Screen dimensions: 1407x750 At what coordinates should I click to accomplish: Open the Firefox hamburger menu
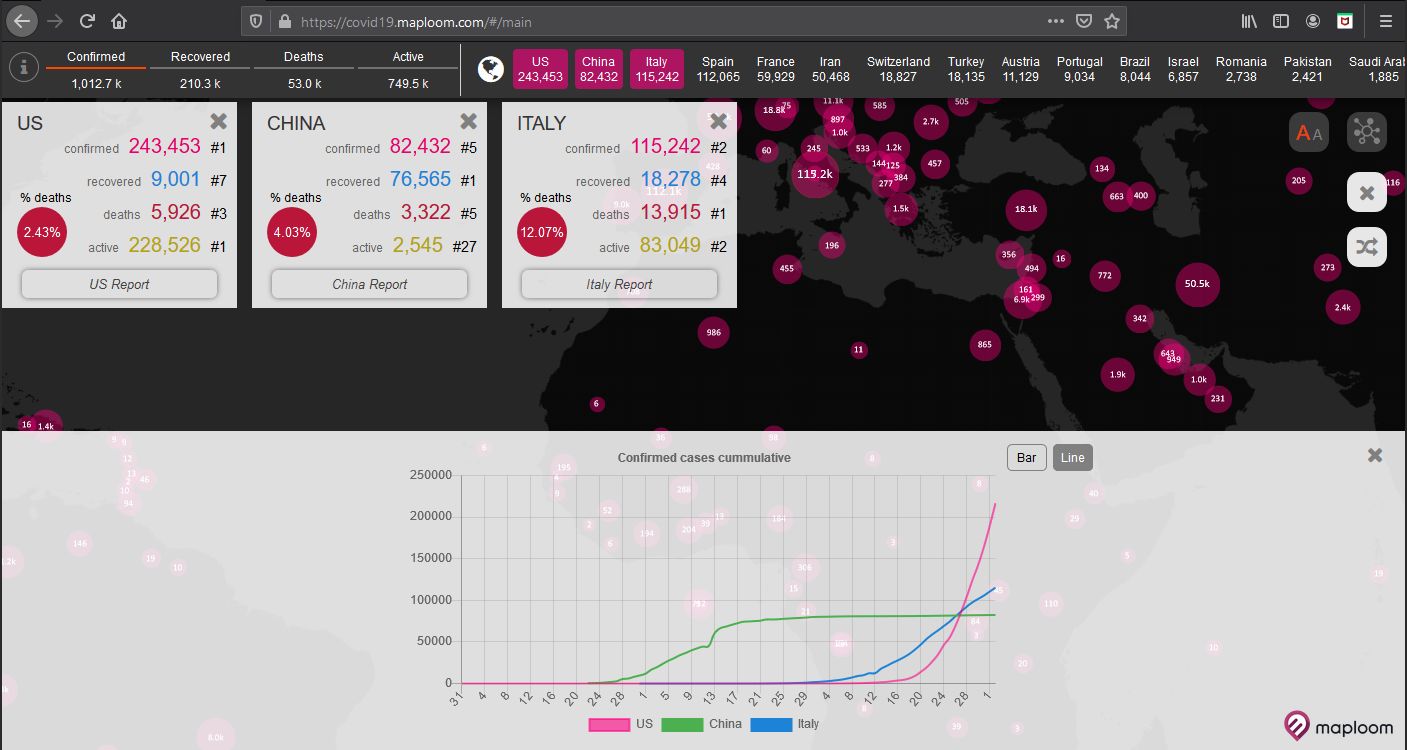pos(1385,21)
